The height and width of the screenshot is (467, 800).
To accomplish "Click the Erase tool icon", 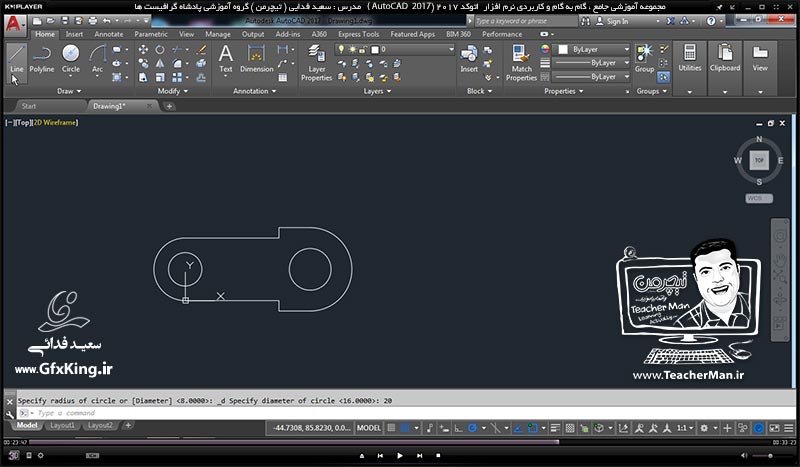I will (202, 50).
